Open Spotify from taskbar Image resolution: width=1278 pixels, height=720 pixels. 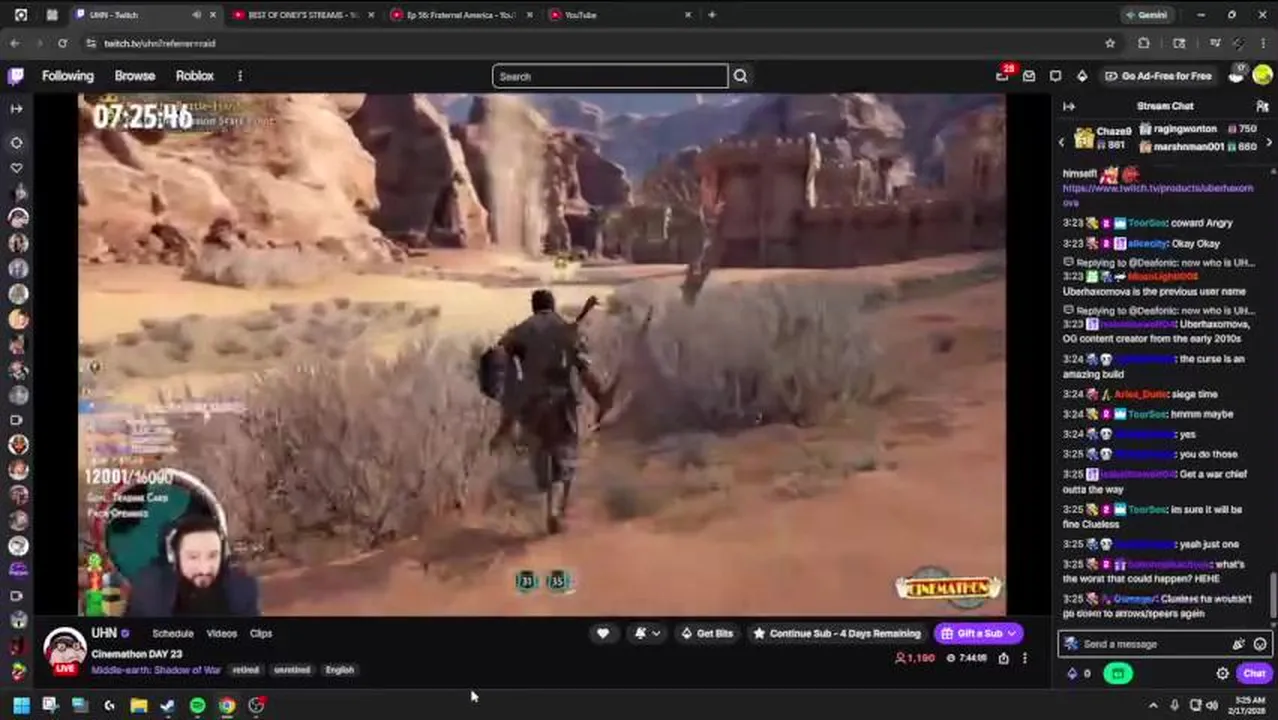click(x=197, y=705)
